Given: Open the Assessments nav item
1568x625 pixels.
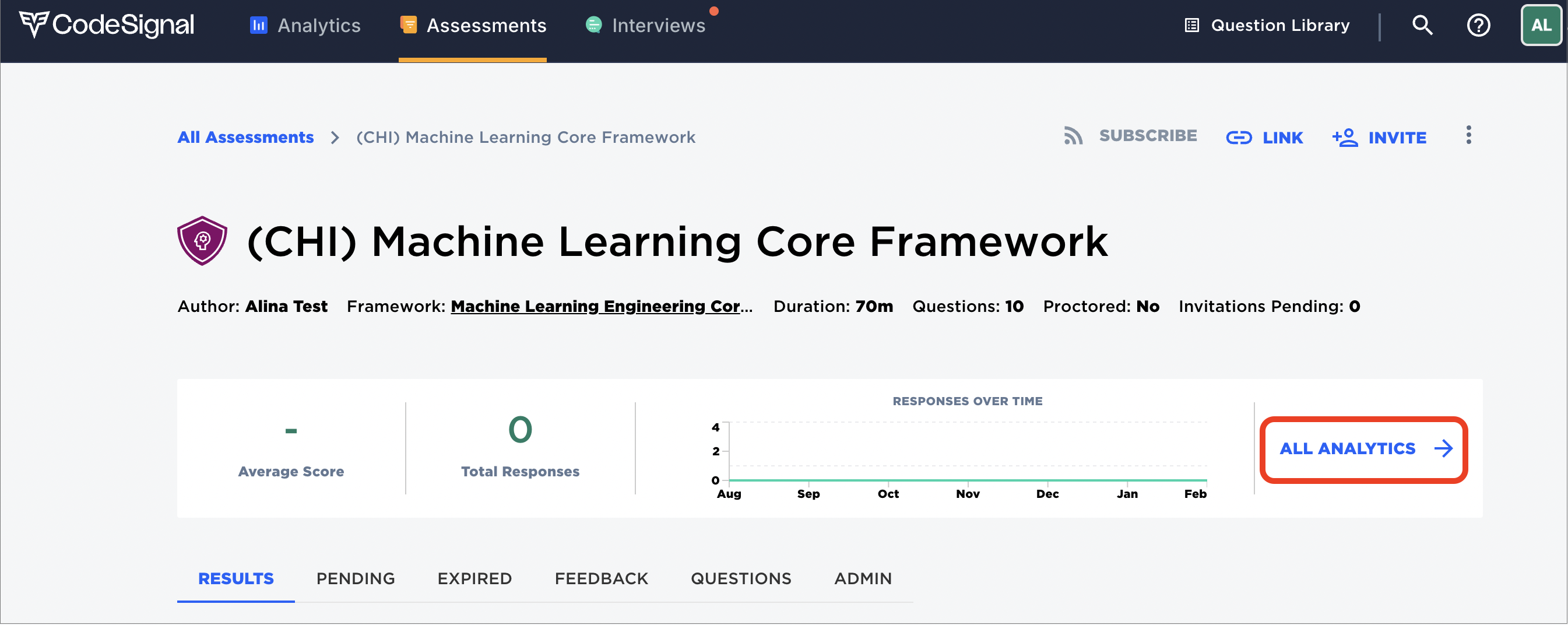Looking at the screenshot, I should (473, 26).
